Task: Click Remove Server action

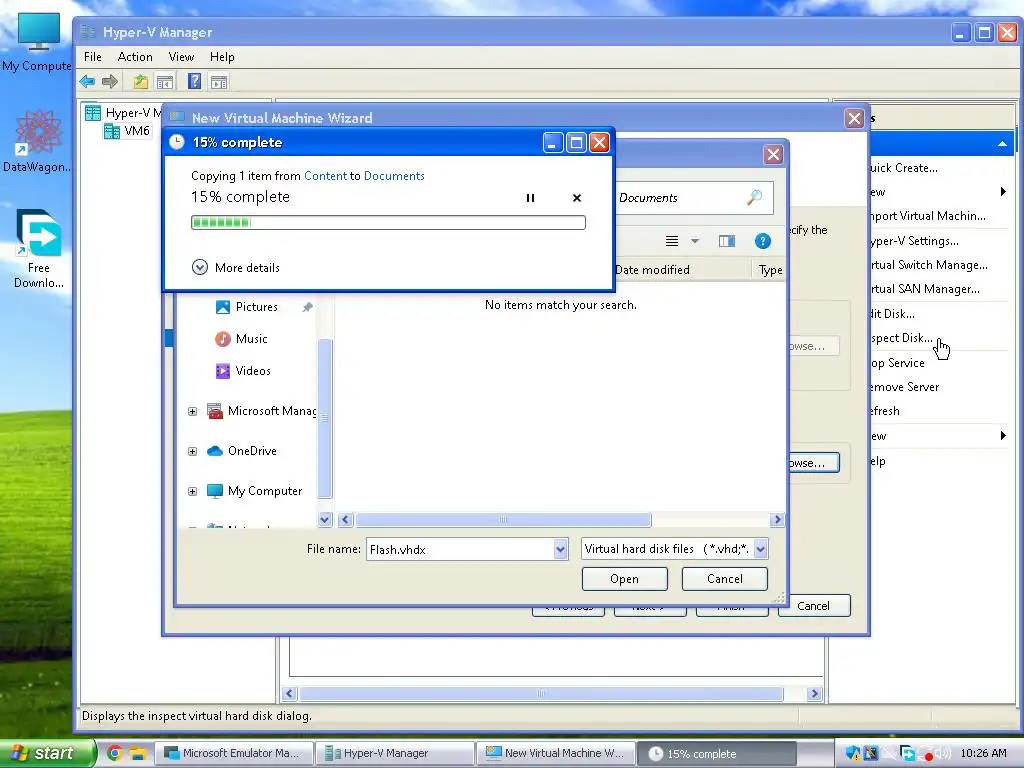Action: 904,387
